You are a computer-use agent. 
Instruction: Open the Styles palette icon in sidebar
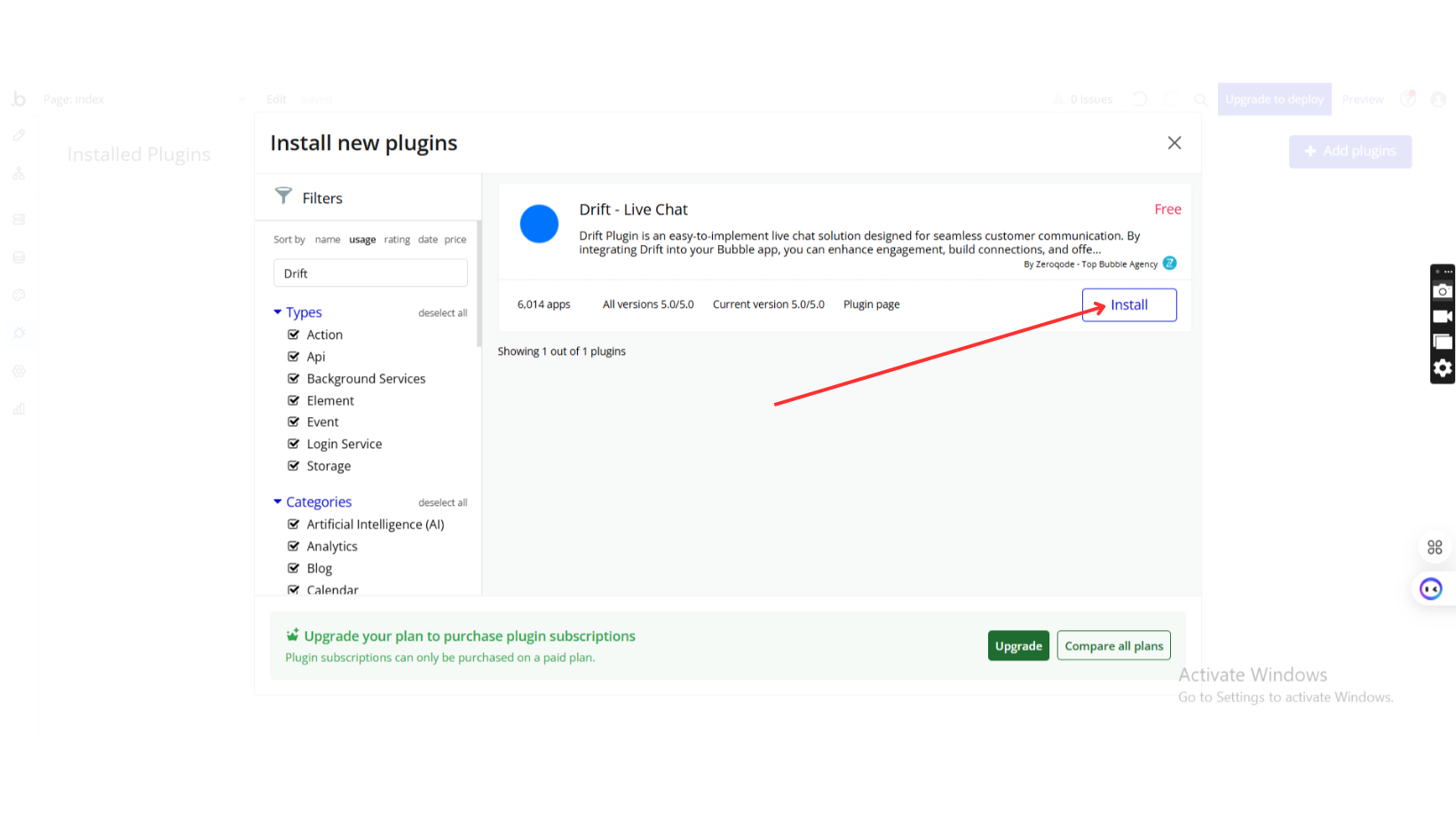19,296
